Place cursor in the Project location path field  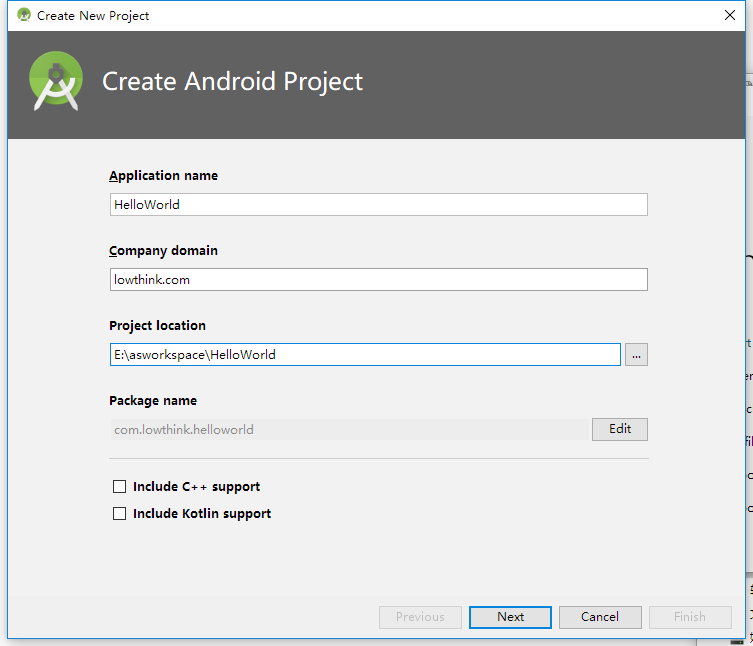point(365,355)
